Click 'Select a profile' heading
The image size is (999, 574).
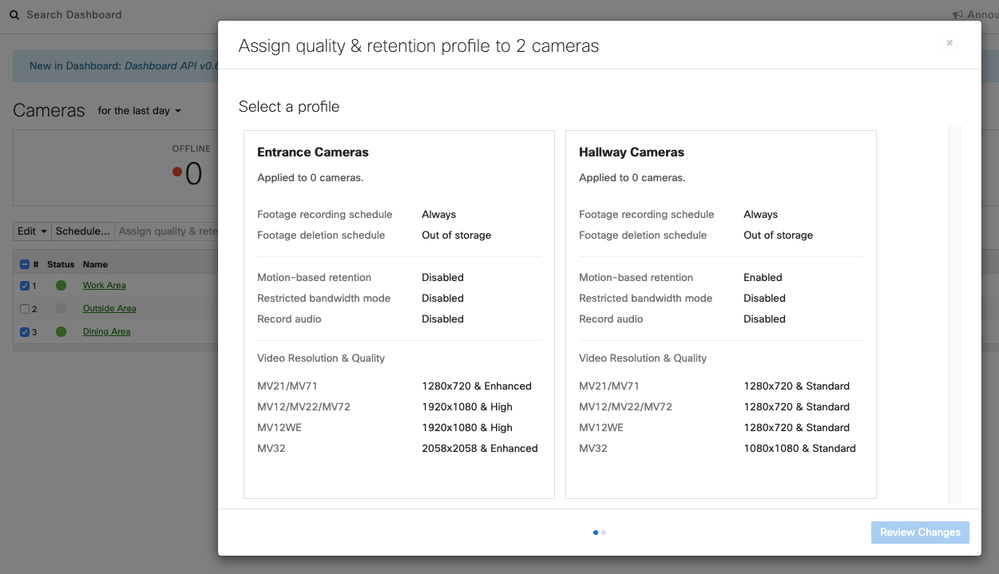pyautogui.click(x=289, y=106)
